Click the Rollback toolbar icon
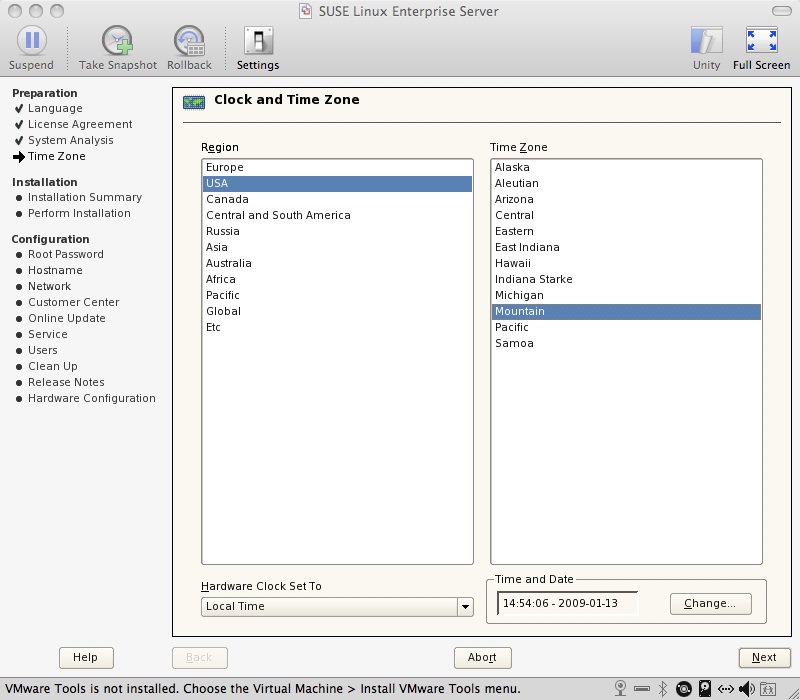 point(189,41)
